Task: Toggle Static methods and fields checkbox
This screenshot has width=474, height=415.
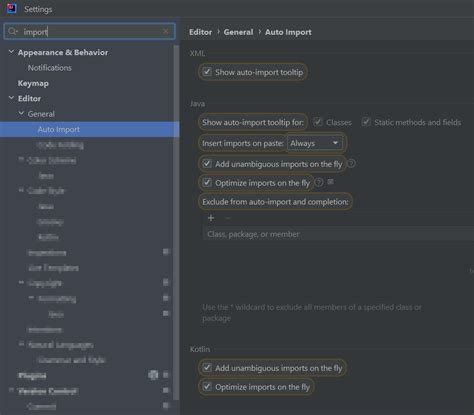Action: (x=366, y=122)
